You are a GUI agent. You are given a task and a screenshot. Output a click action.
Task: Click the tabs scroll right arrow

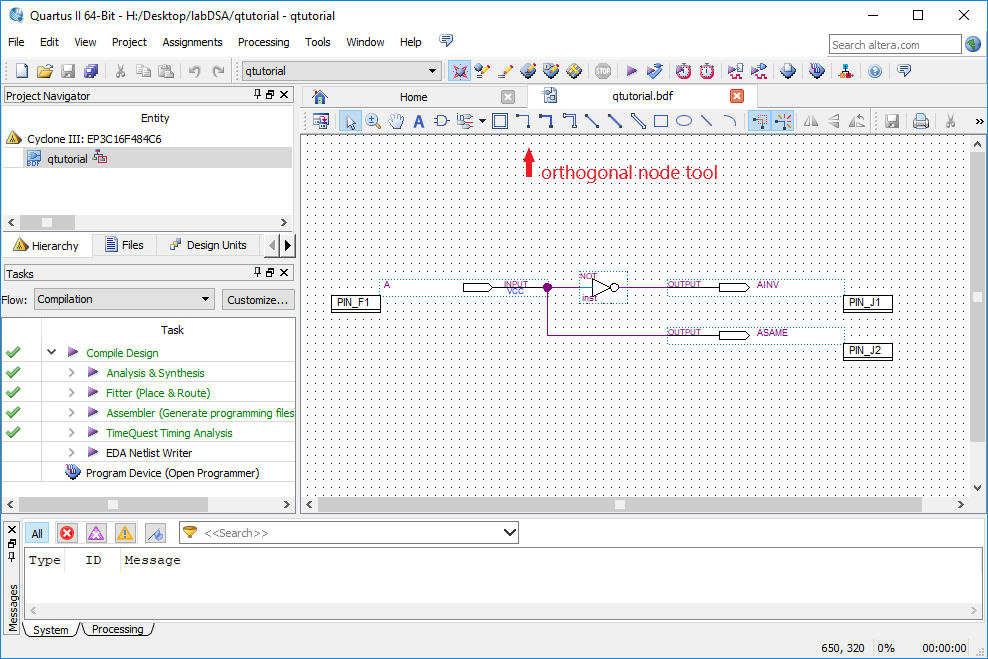[x=288, y=245]
